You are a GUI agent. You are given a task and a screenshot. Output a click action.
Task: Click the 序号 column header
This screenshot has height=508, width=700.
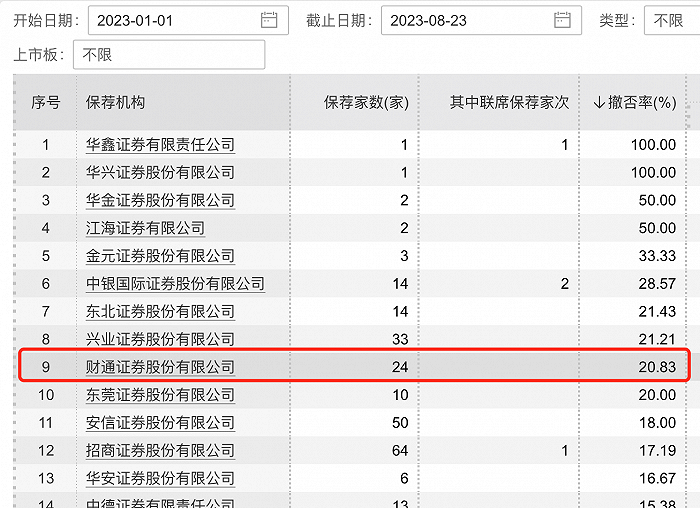46,103
